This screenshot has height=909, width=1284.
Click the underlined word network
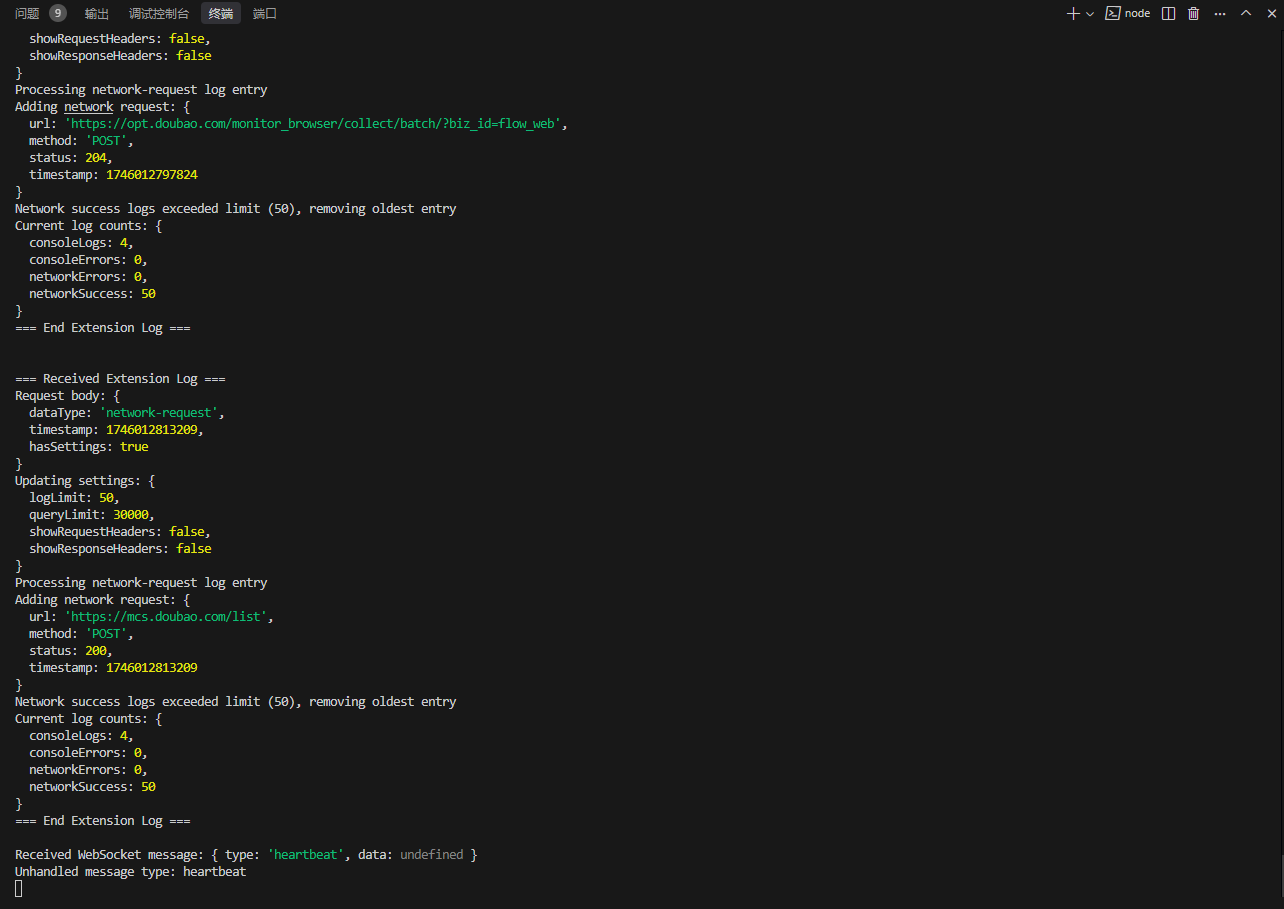point(89,107)
